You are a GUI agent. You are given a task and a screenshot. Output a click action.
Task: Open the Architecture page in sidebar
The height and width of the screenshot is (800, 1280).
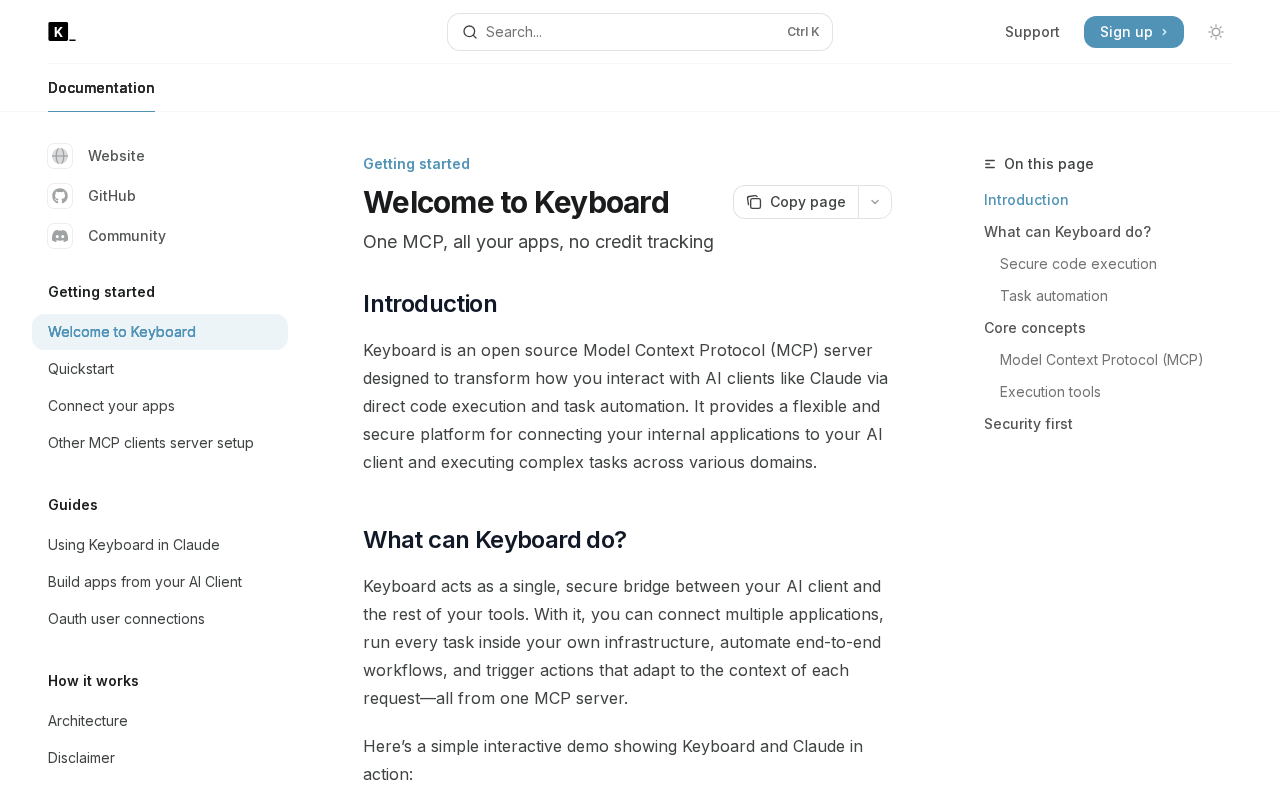[x=88, y=721]
